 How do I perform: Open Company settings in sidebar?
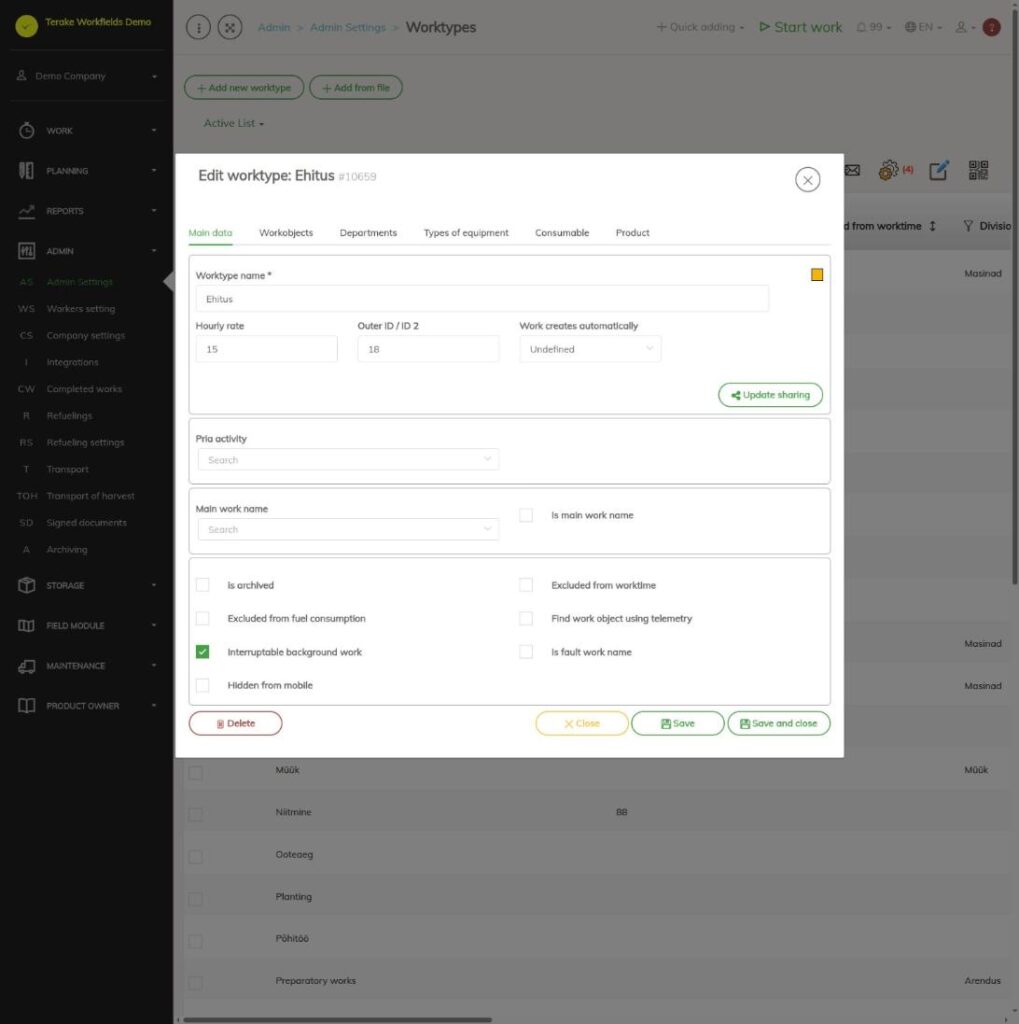[86, 335]
